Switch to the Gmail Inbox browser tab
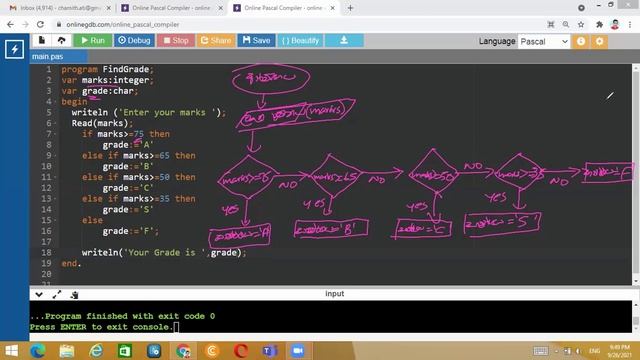The height and width of the screenshot is (360, 640). click(59, 8)
